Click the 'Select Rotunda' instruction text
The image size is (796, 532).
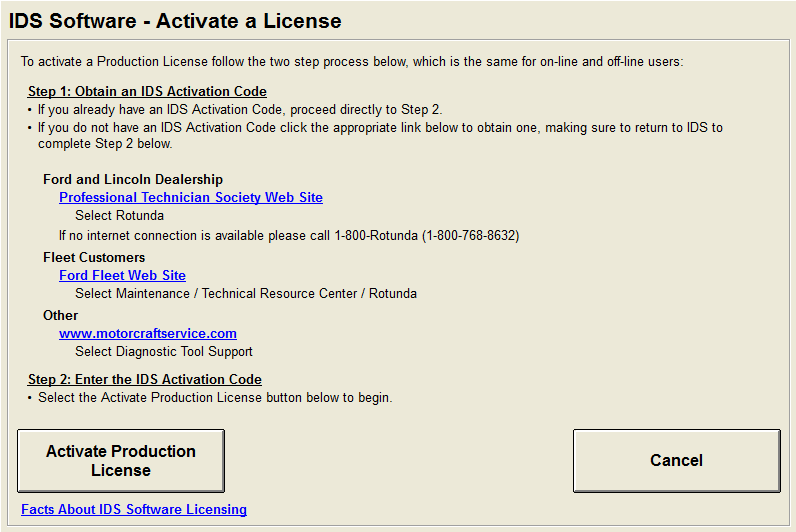(x=119, y=216)
